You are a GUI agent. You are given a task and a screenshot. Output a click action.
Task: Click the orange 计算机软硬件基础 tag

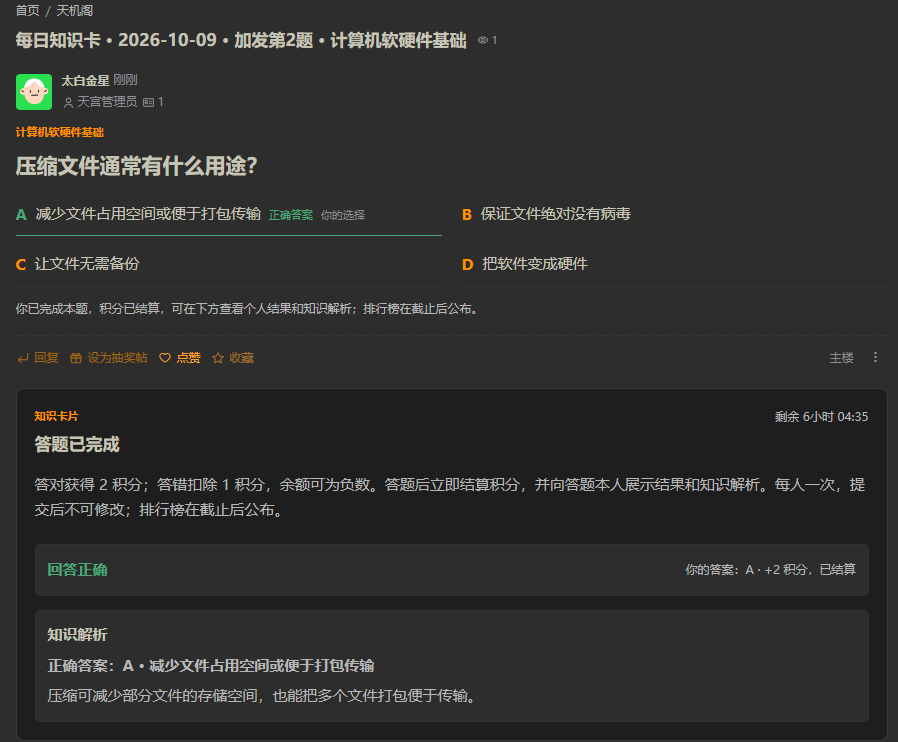(x=60, y=132)
